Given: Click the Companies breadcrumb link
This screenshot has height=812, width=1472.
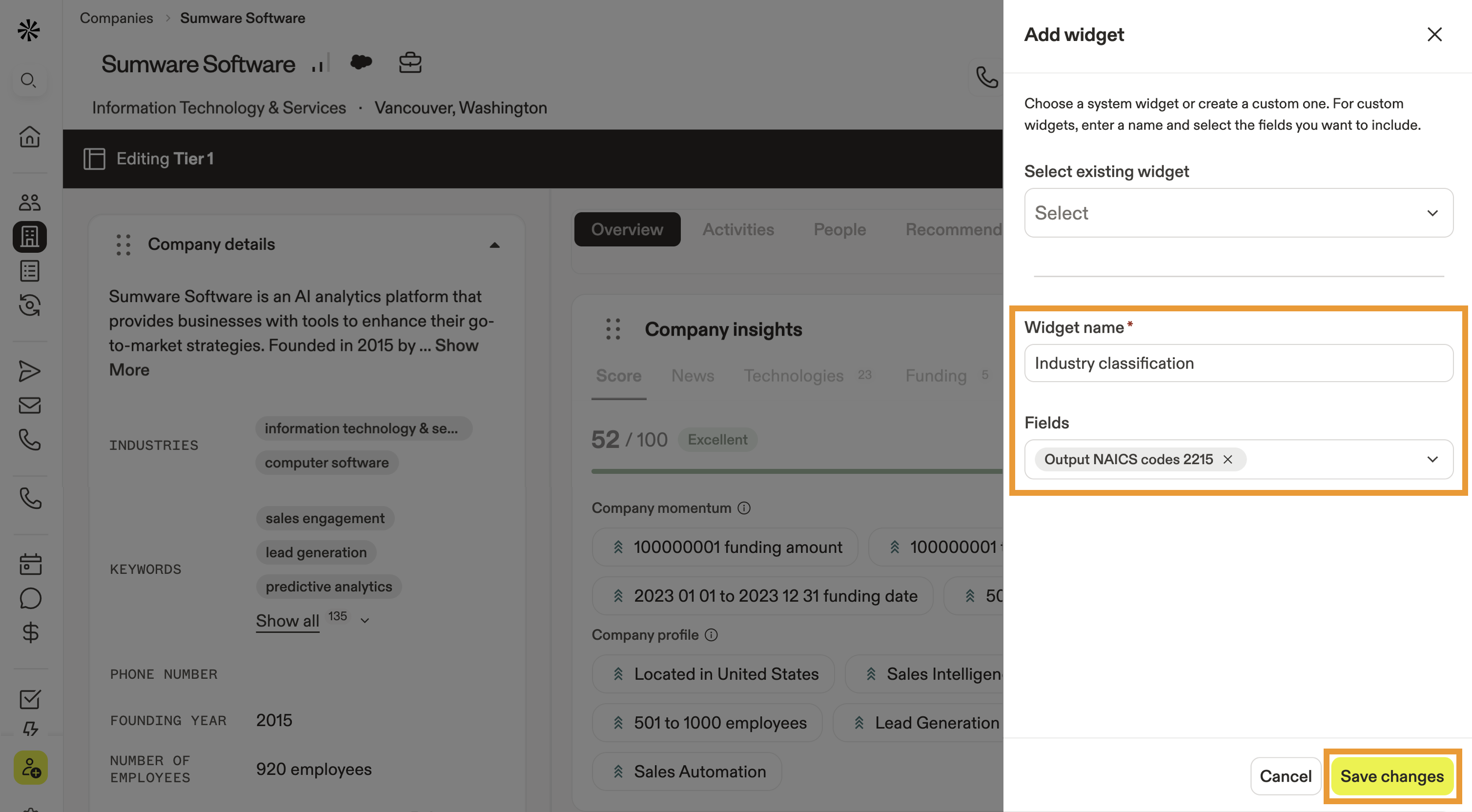Looking at the screenshot, I should [x=116, y=18].
